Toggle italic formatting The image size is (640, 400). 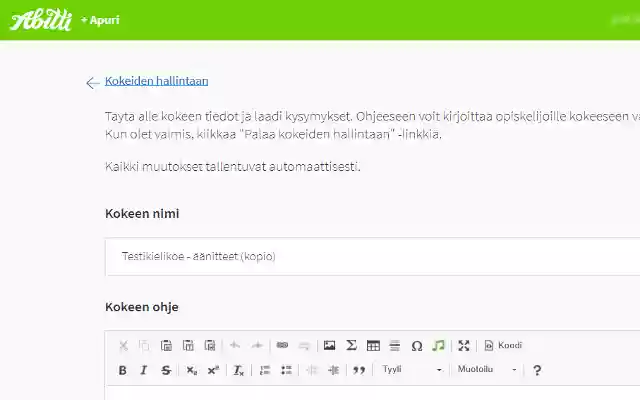pos(144,370)
